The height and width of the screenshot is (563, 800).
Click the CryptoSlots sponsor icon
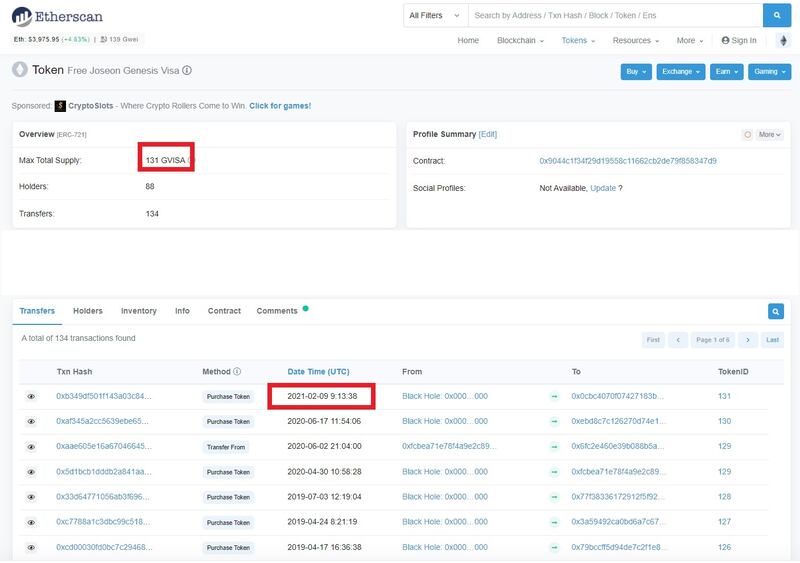pyautogui.click(x=60, y=106)
